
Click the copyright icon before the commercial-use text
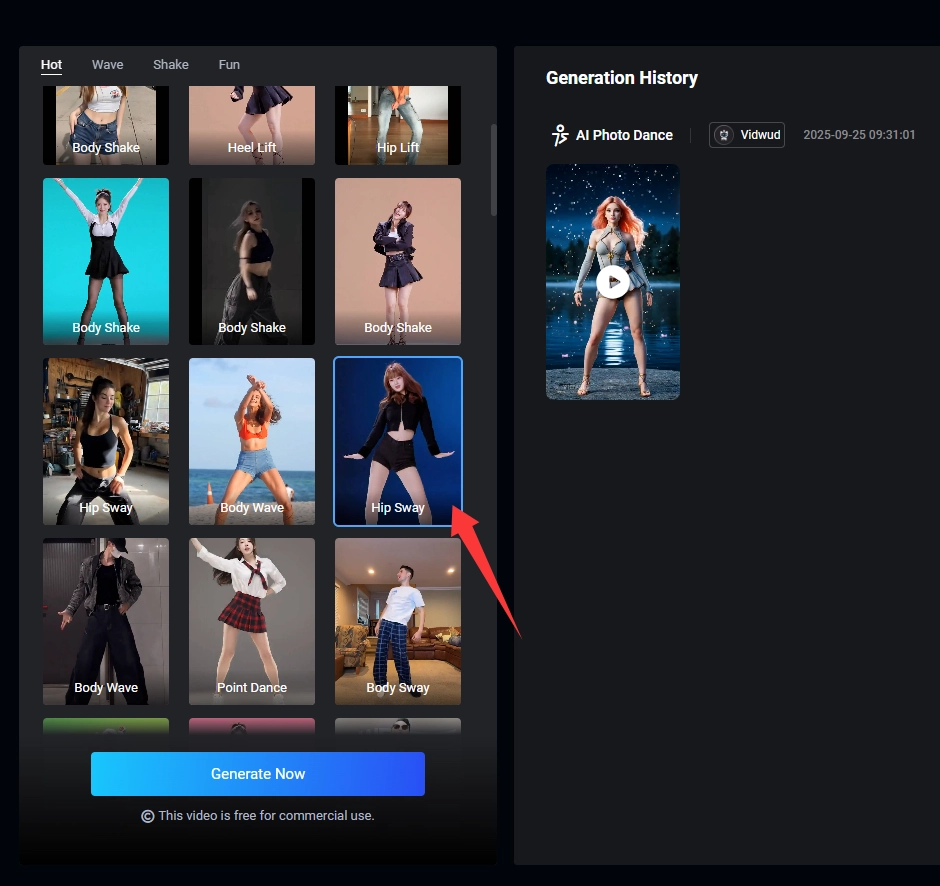click(148, 815)
